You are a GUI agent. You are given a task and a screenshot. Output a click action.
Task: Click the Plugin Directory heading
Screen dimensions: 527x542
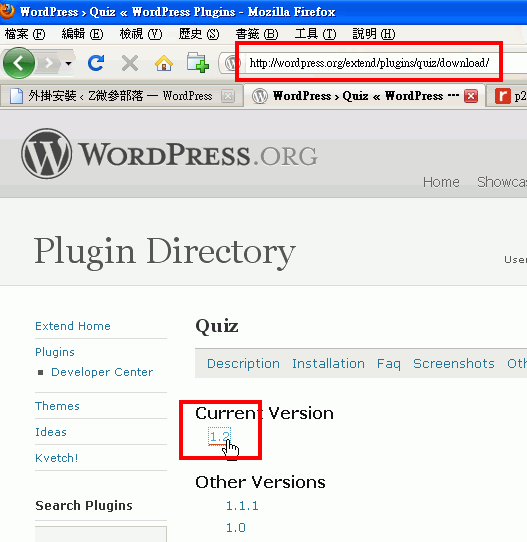165,252
